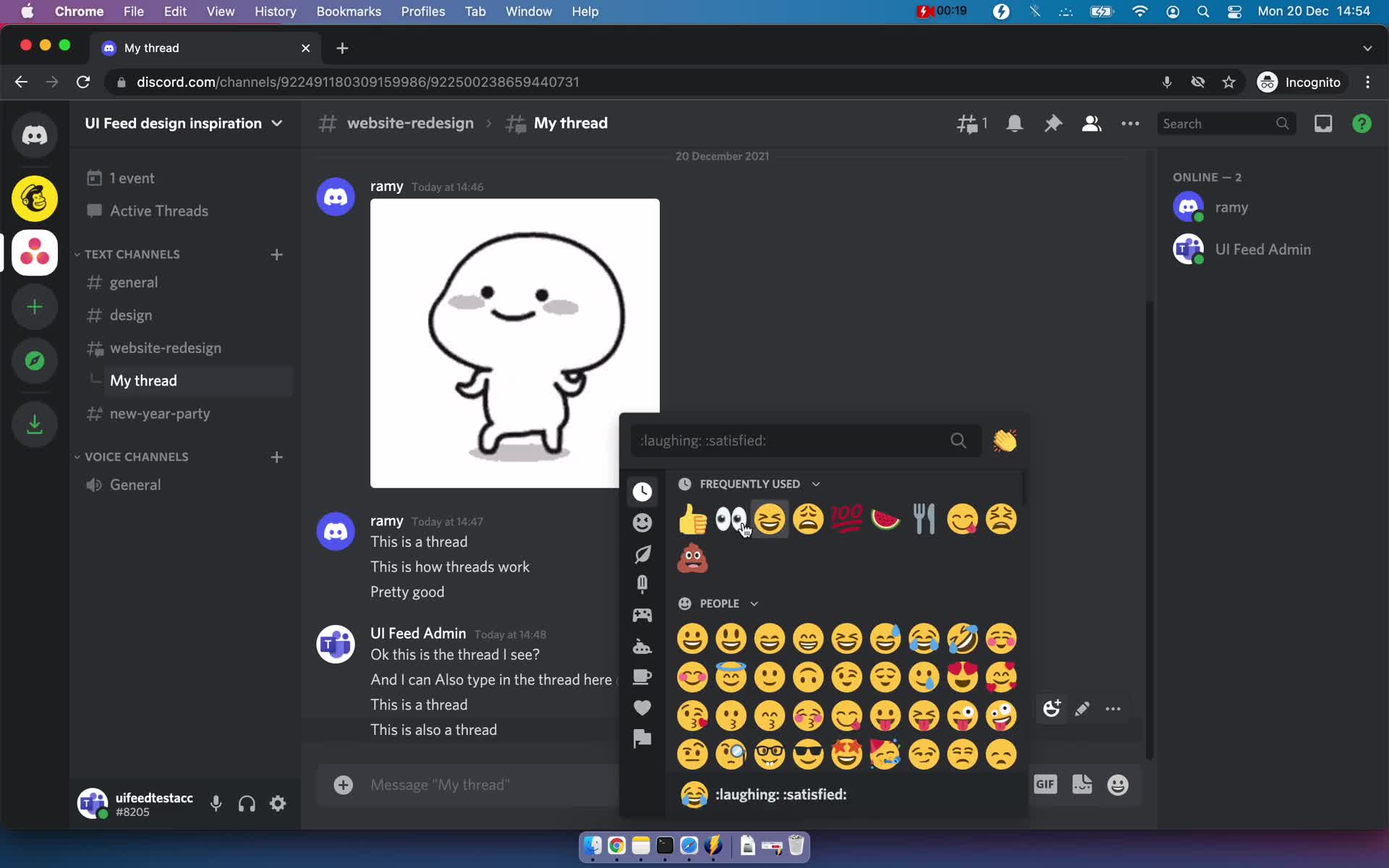
Task: Open the History menu in Chrome
Action: point(275,11)
